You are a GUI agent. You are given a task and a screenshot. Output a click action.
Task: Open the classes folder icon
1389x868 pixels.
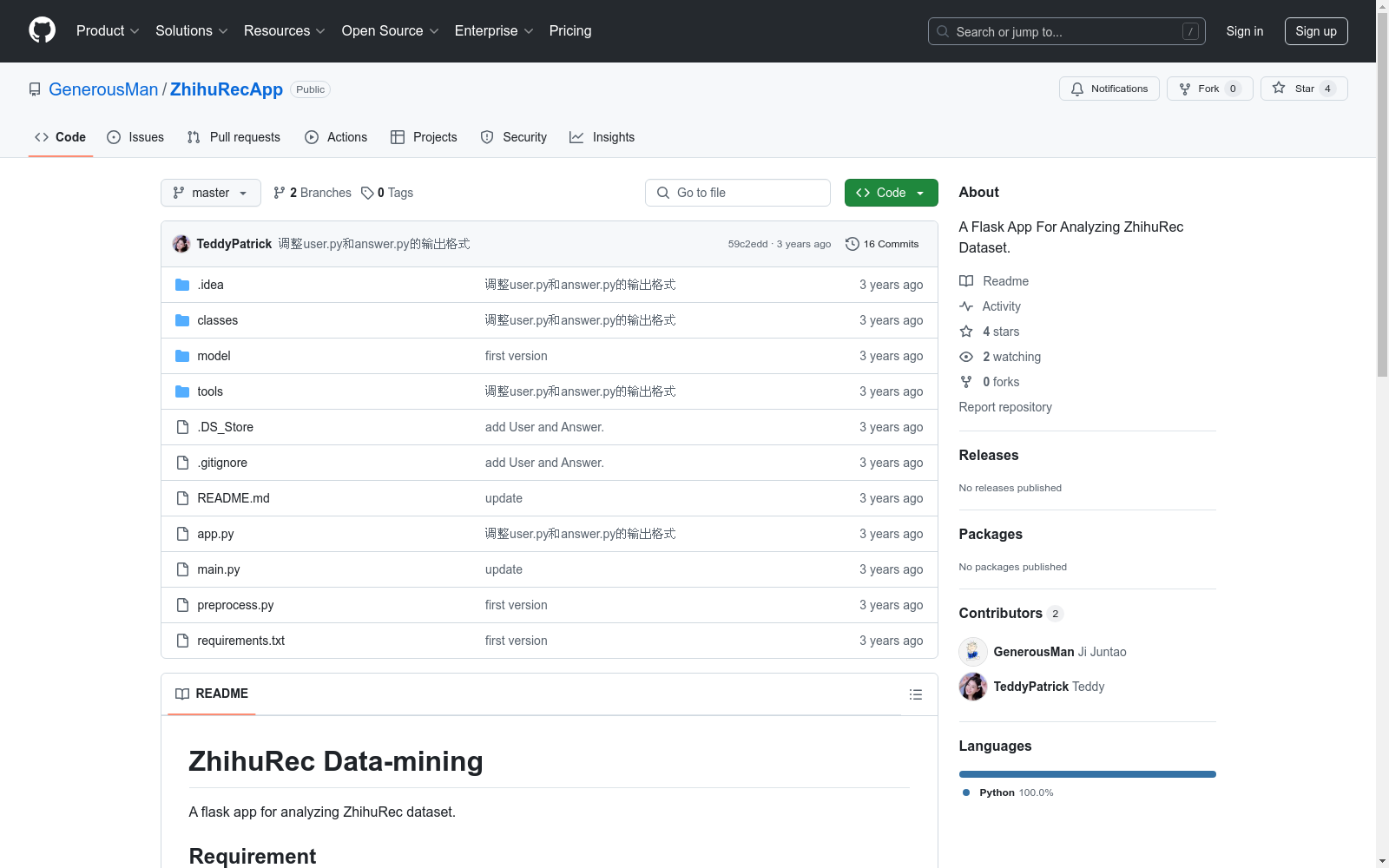pyautogui.click(x=182, y=320)
